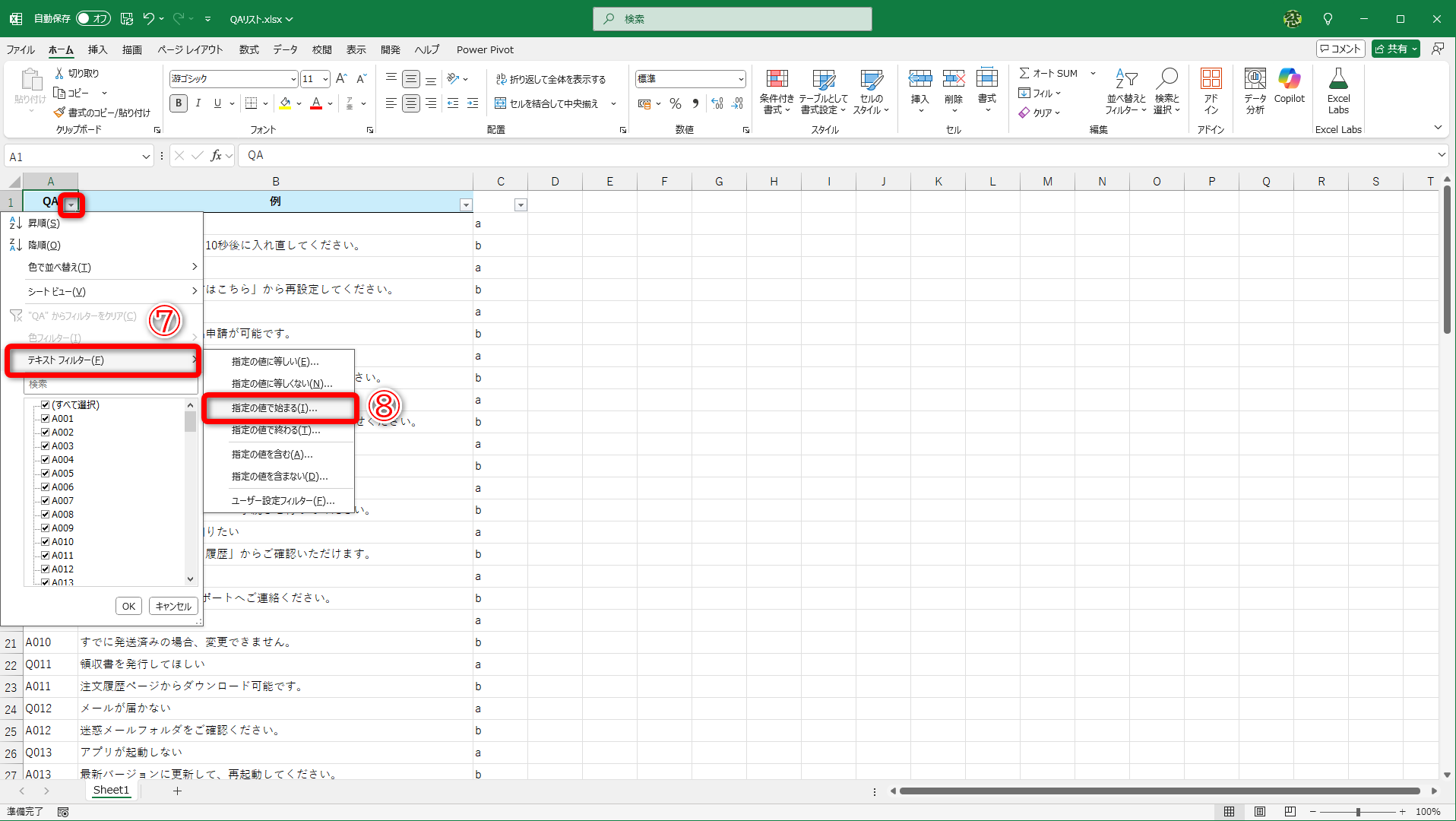This screenshot has width=1456, height=821.
Task: Open Copilot from the ribbon
Action: tap(1290, 86)
